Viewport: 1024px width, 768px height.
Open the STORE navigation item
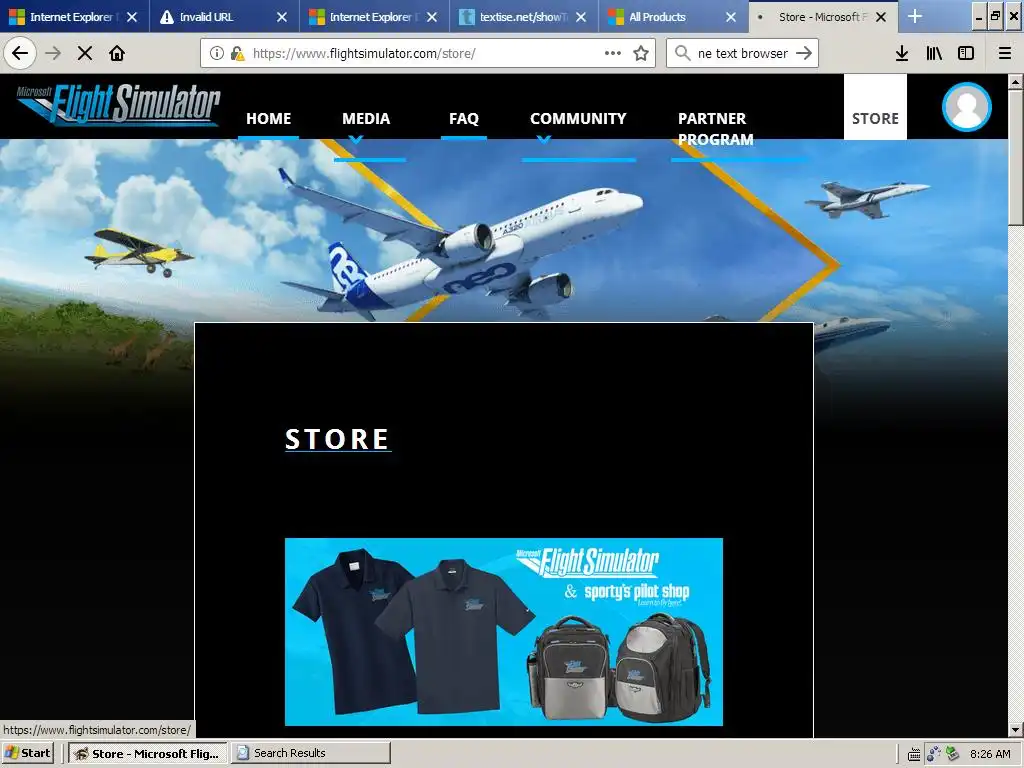click(875, 119)
